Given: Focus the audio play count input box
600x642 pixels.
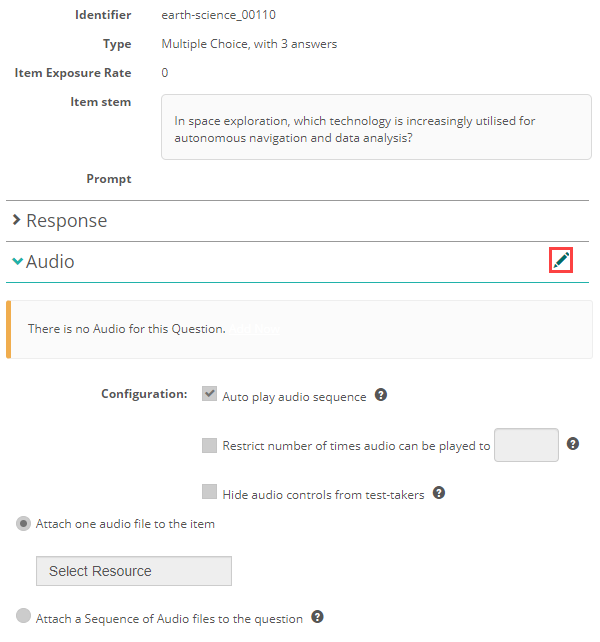Looking at the screenshot, I should [526, 445].
